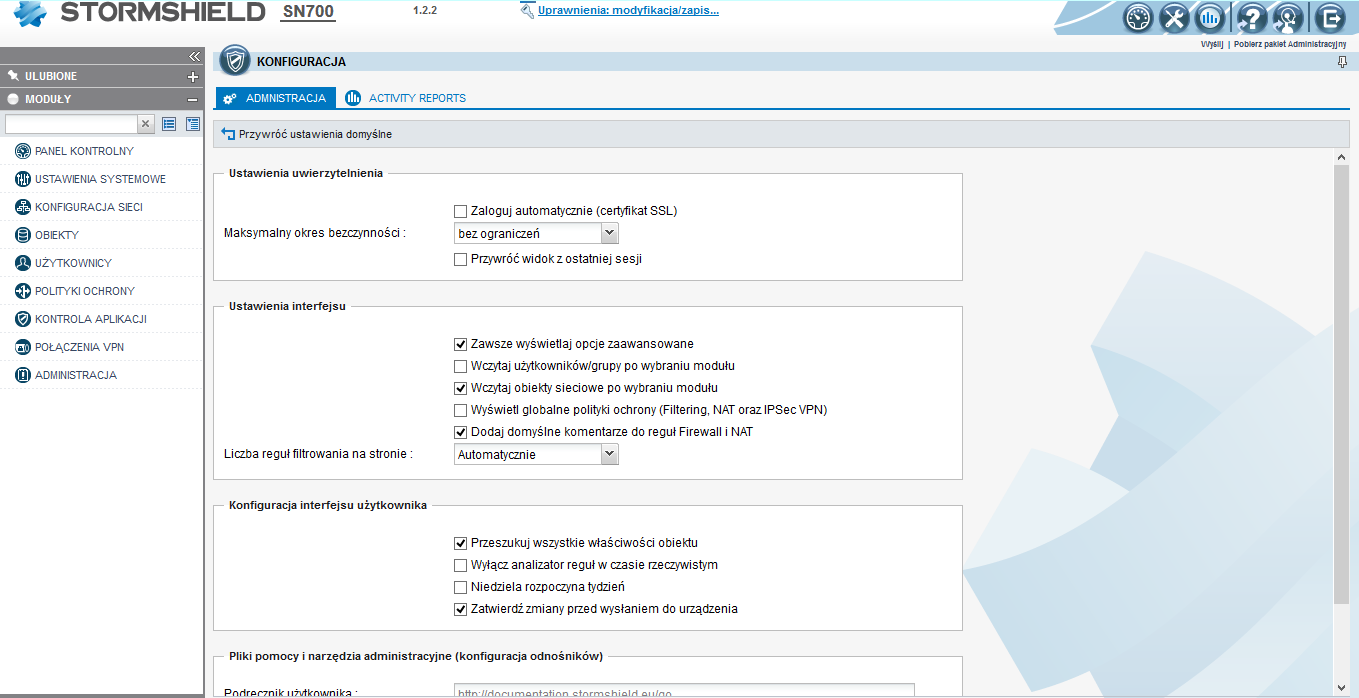
Task: Toggle Zatwierdź zmiany przed wysłaniem do urządzenia
Action: [460, 609]
